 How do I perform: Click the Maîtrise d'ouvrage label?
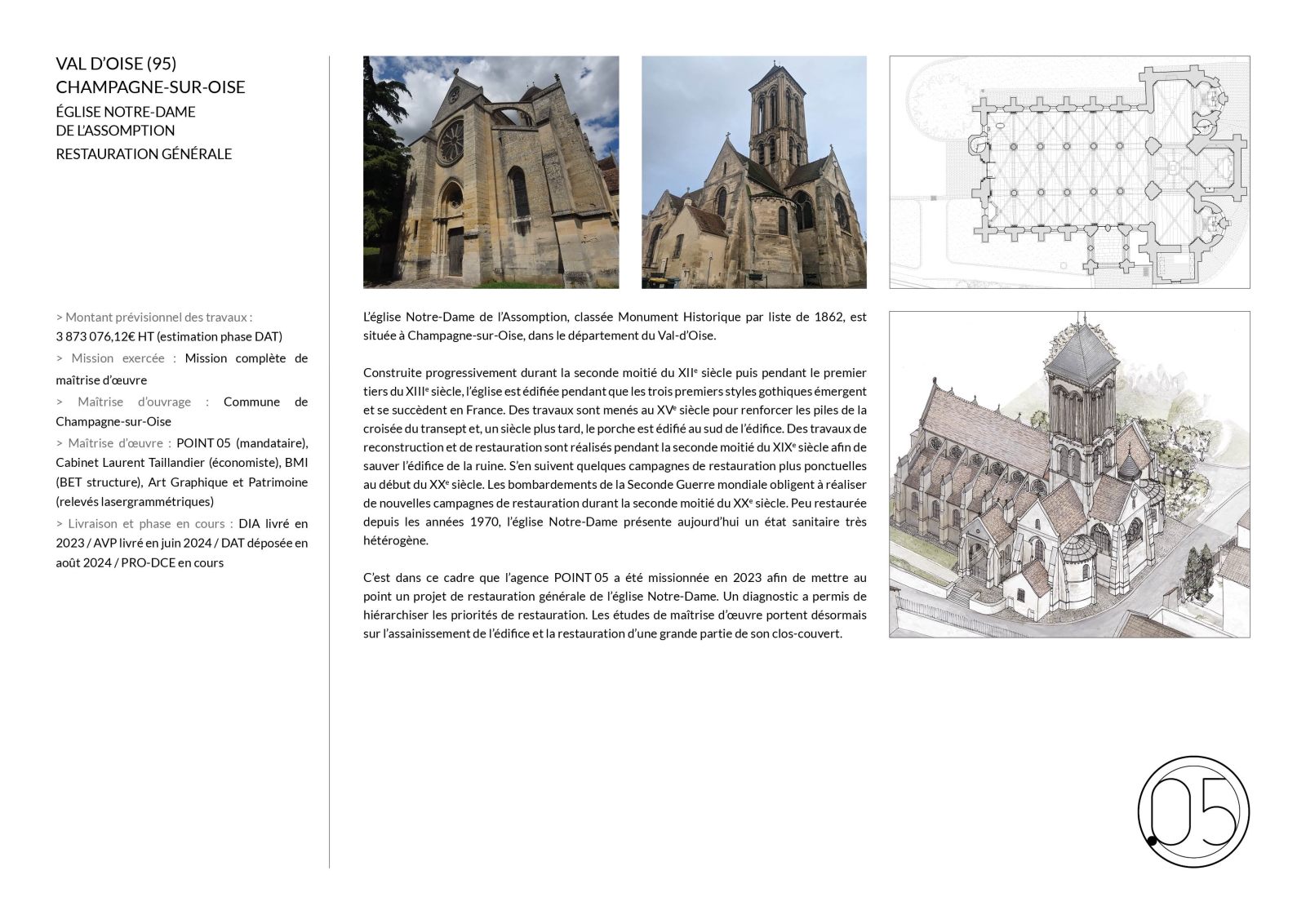click(x=133, y=402)
